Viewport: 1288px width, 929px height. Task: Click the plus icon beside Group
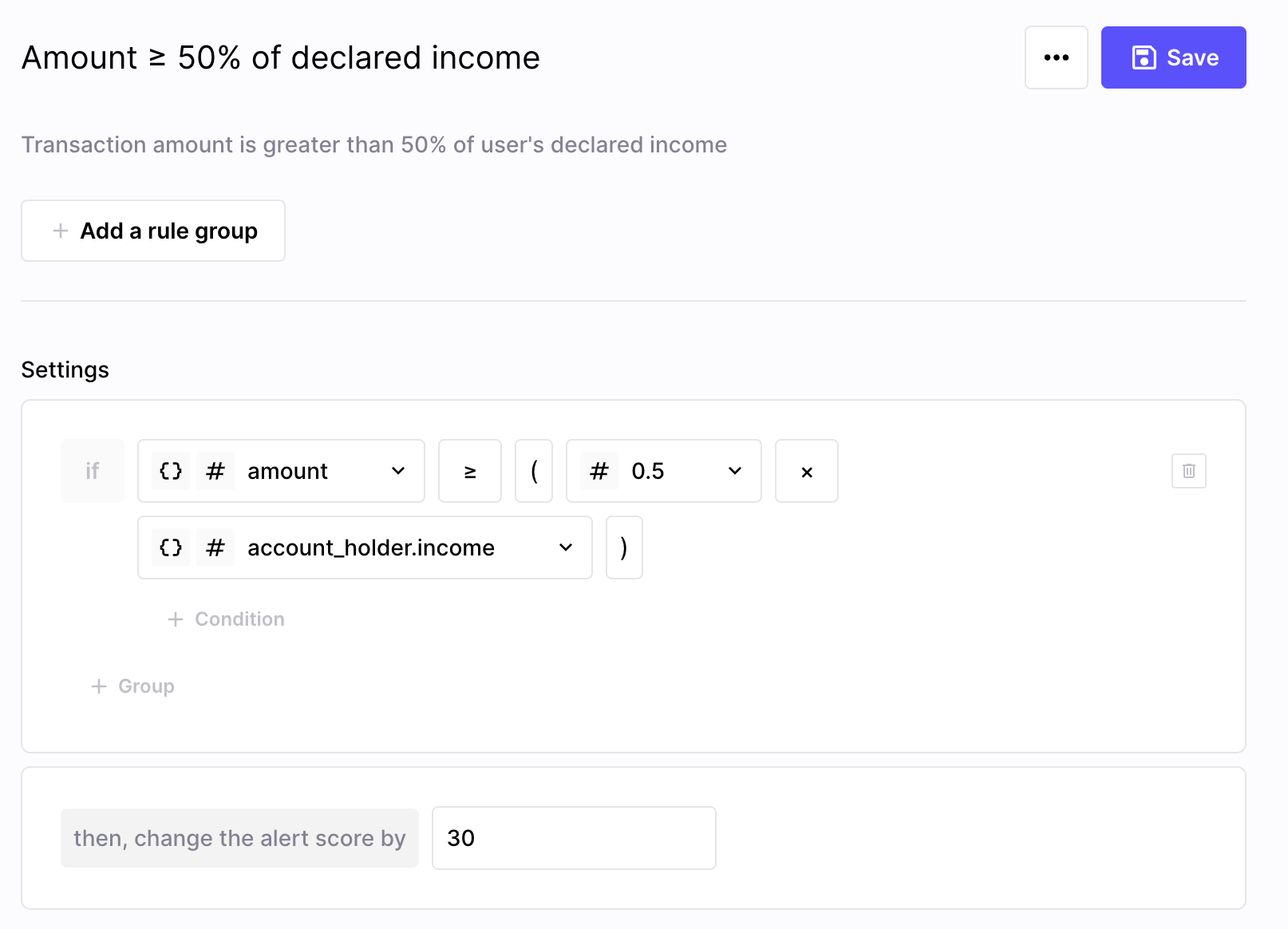[x=99, y=686]
